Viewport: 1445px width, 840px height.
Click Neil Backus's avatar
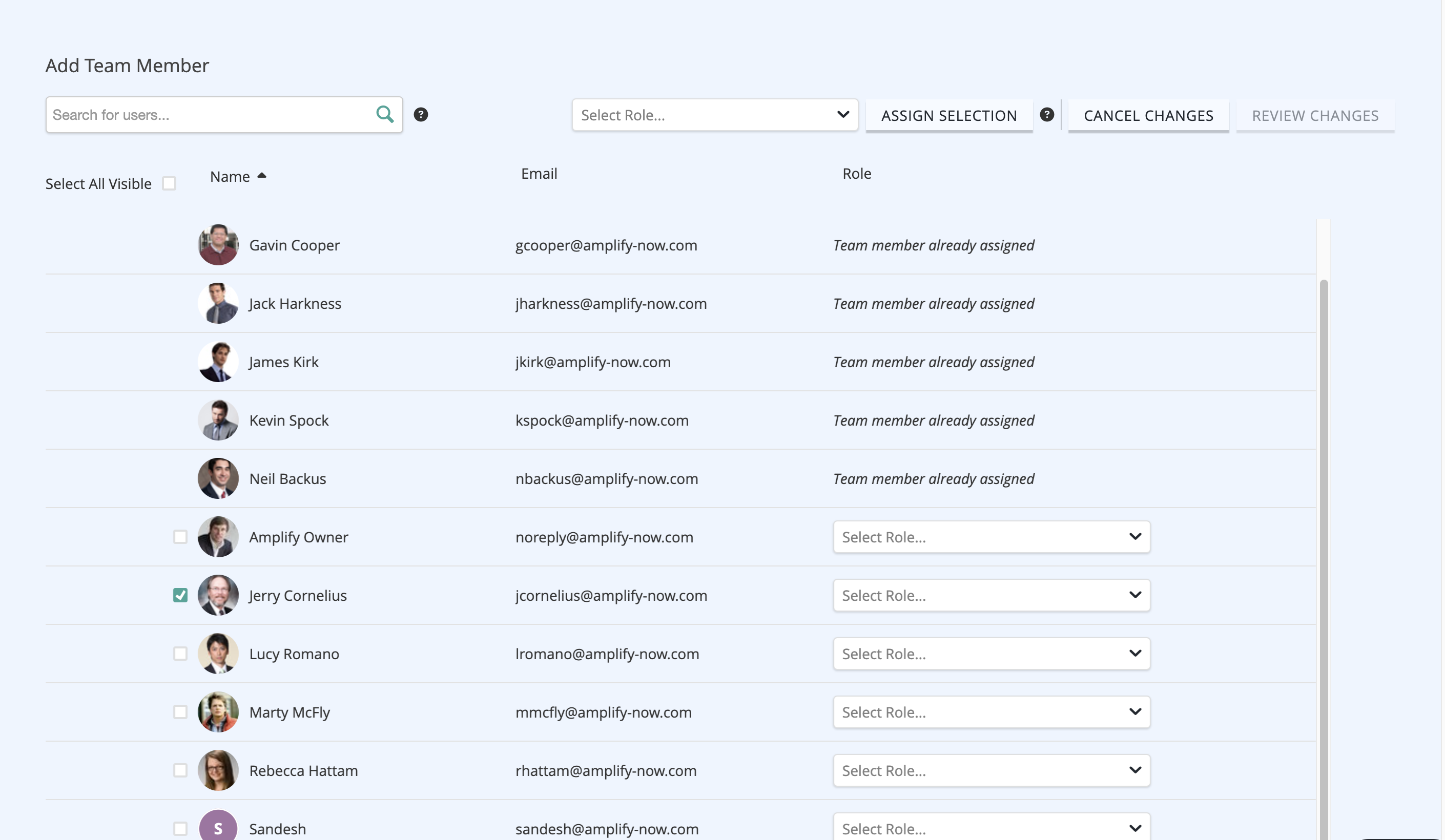click(218, 478)
